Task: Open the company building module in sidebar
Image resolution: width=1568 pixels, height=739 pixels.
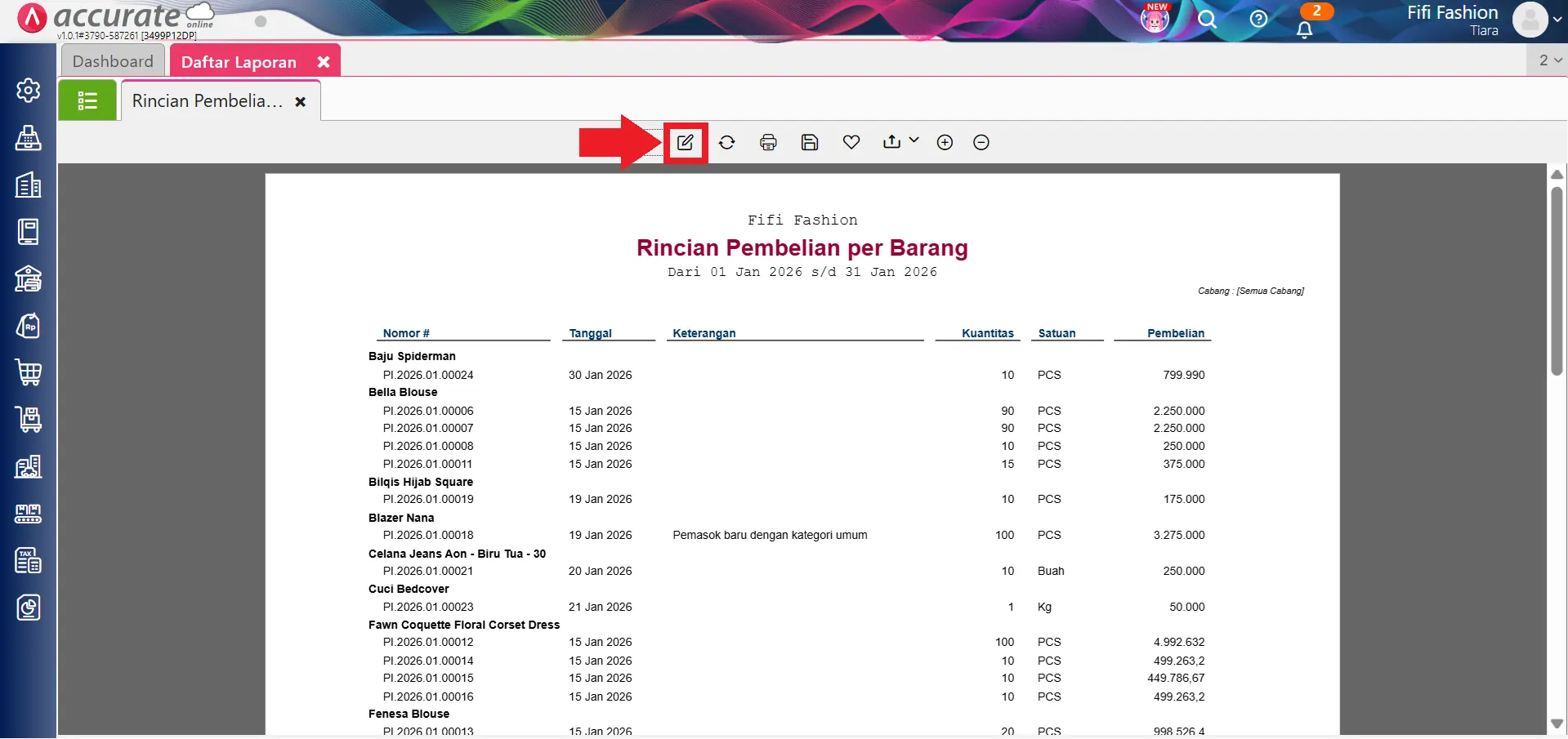Action: point(29,185)
